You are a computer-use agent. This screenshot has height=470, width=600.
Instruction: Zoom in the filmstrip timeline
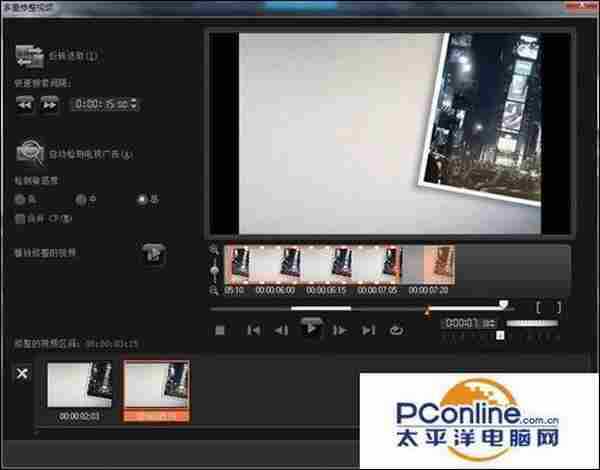pos(214,250)
